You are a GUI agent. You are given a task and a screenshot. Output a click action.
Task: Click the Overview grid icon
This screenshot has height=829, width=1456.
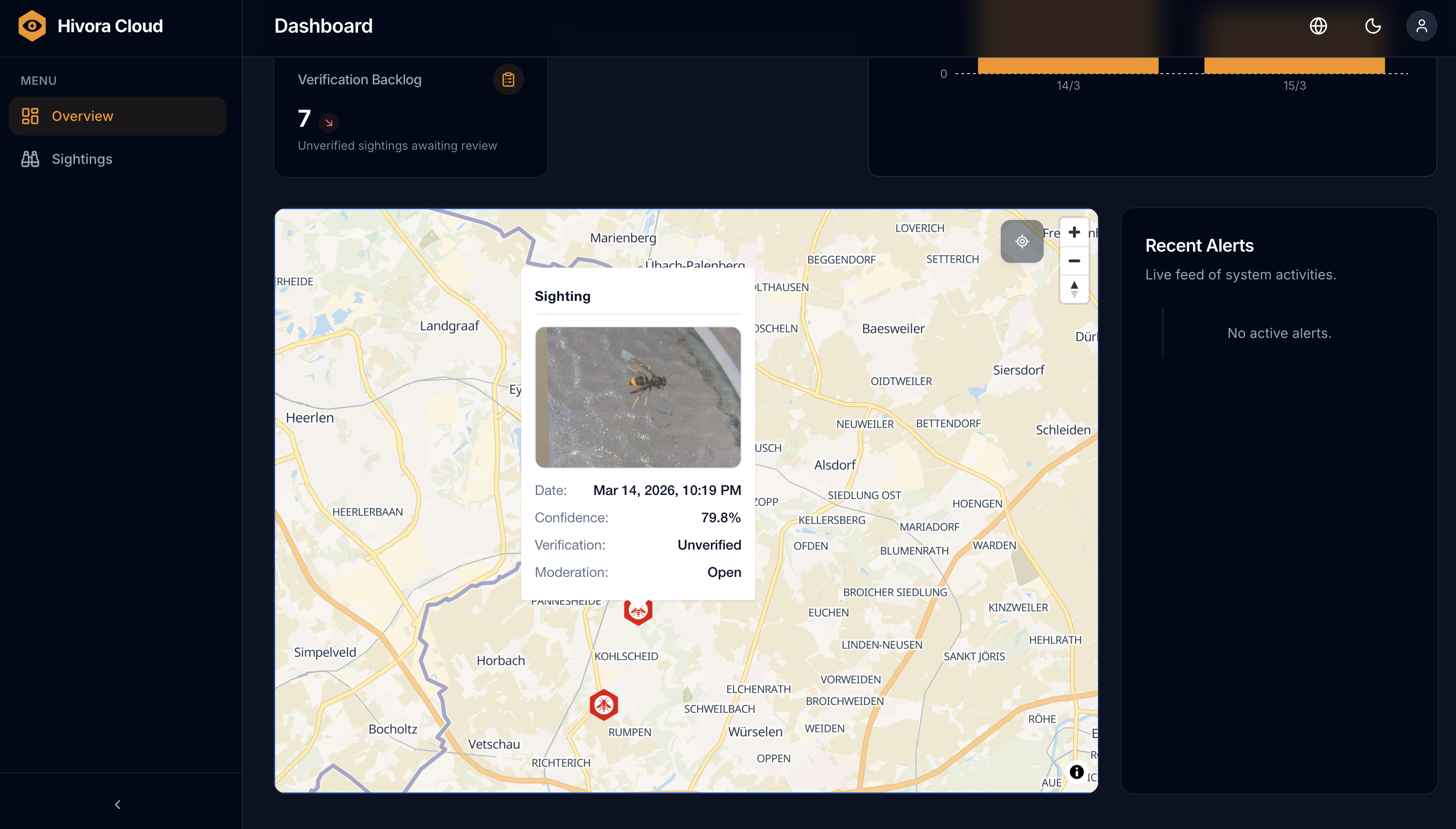click(30, 116)
